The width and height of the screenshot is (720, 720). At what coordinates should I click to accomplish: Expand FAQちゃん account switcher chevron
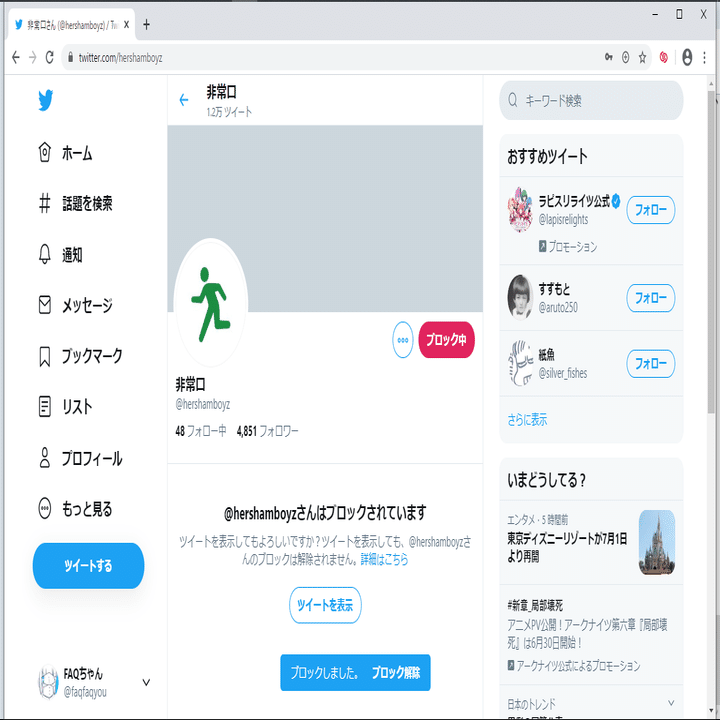click(146, 682)
